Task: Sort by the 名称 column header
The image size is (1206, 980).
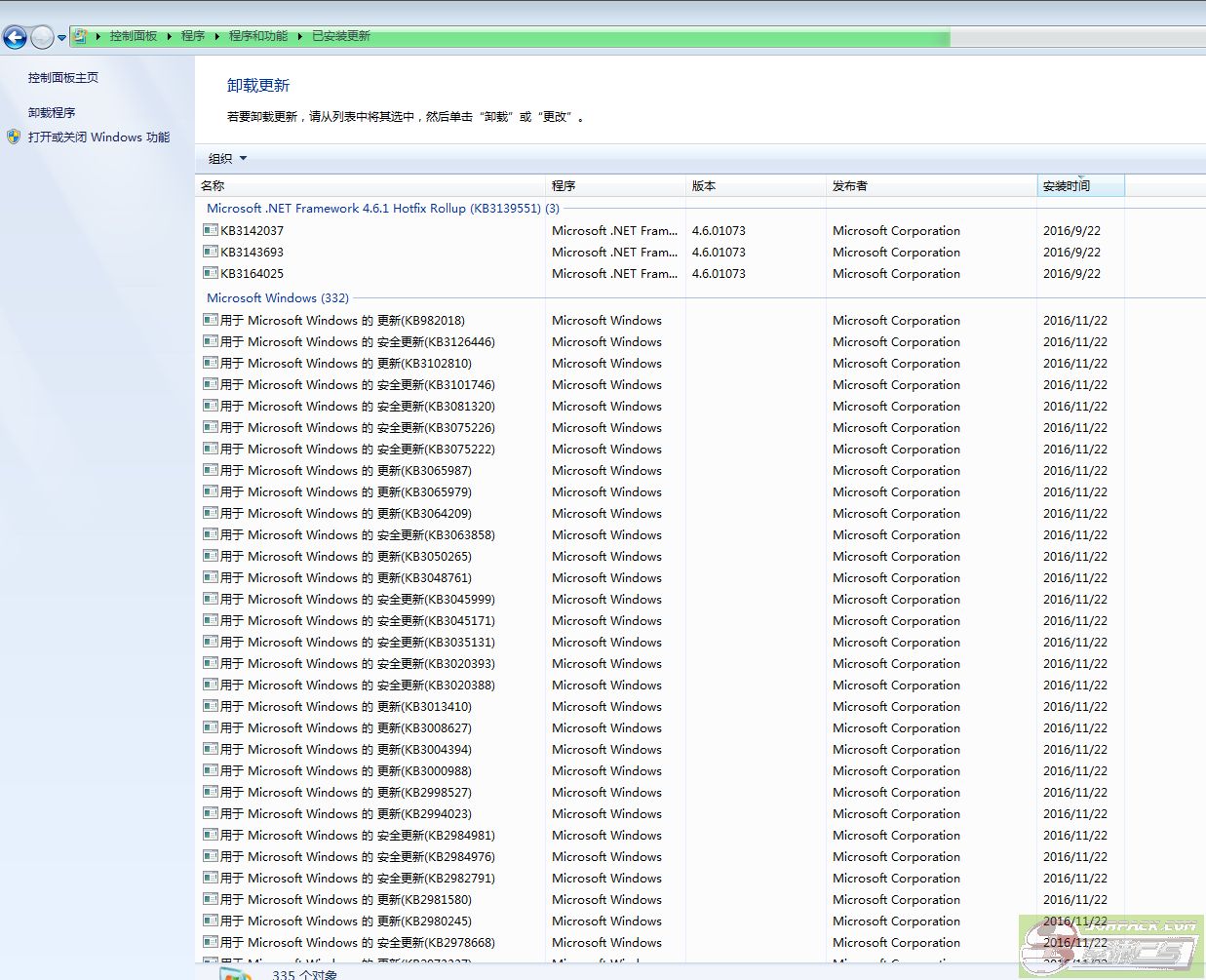Action: point(213,186)
